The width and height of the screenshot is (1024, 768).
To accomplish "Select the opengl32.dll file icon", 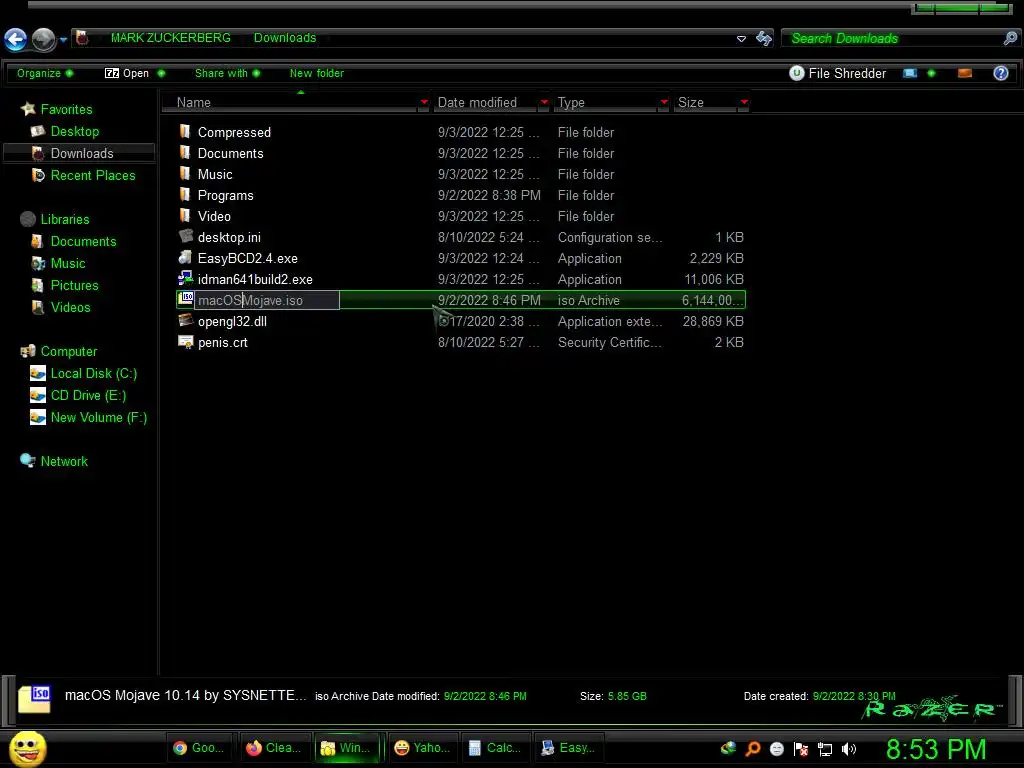I will point(185,320).
